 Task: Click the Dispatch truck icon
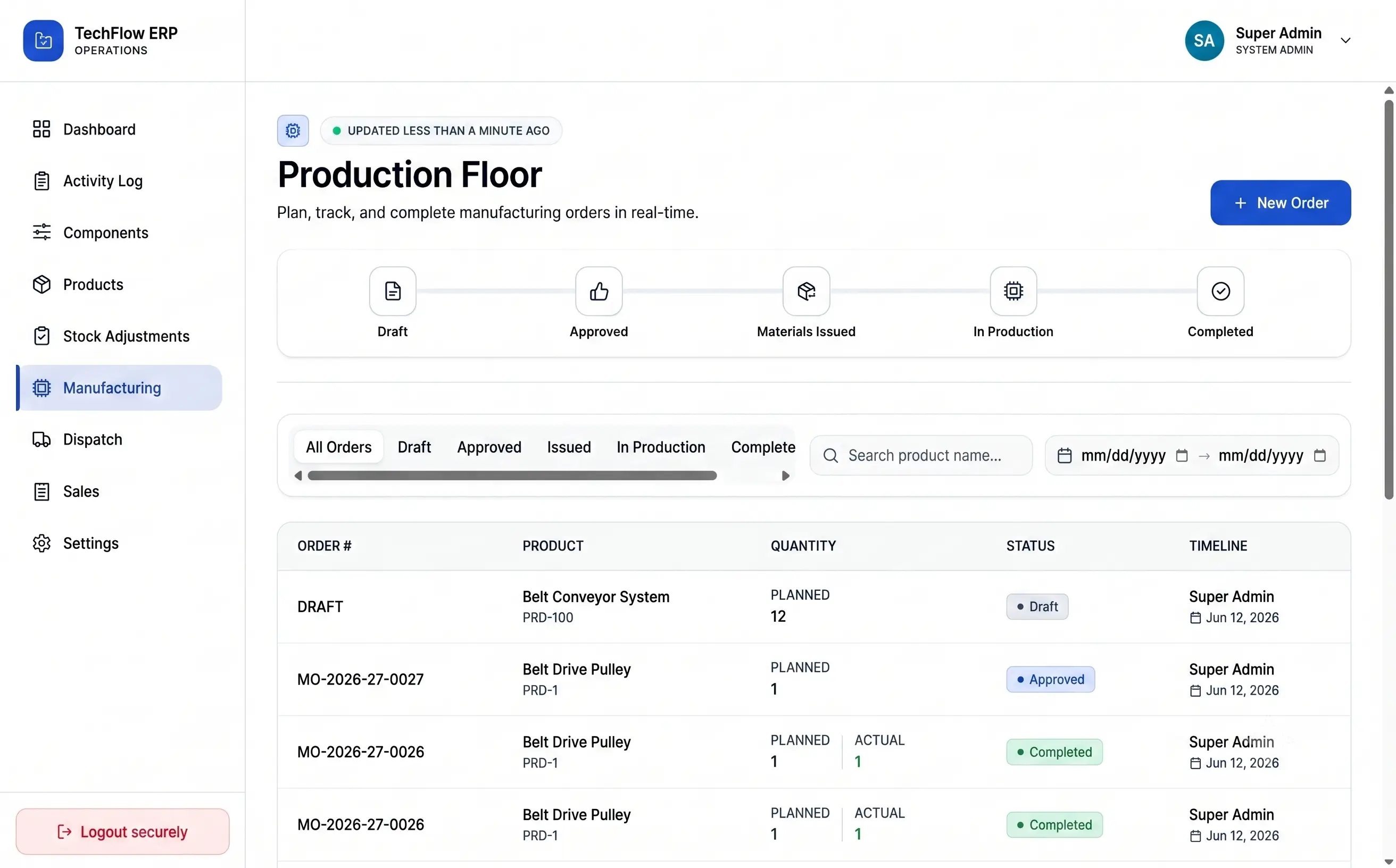tap(41, 440)
